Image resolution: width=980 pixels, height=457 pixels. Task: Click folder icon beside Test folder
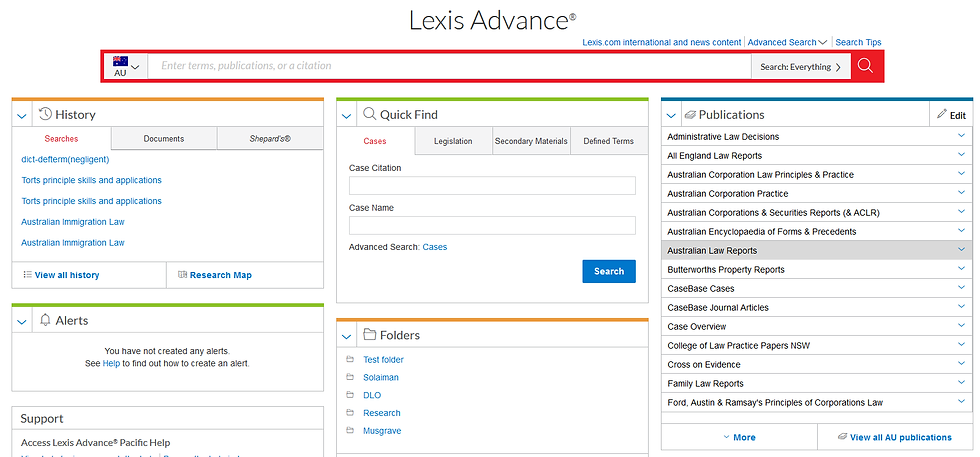(349, 359)
